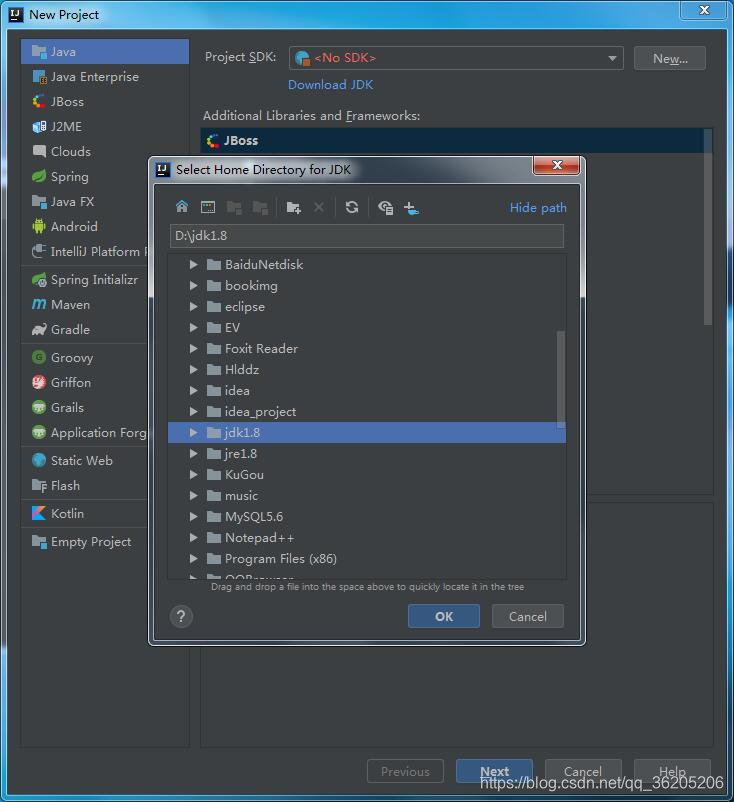Image resolution: width=734 pixels, height=802 pixels.
Task: Cancel the Select Home Directory dialog
Action: click(x=527, y=616)
